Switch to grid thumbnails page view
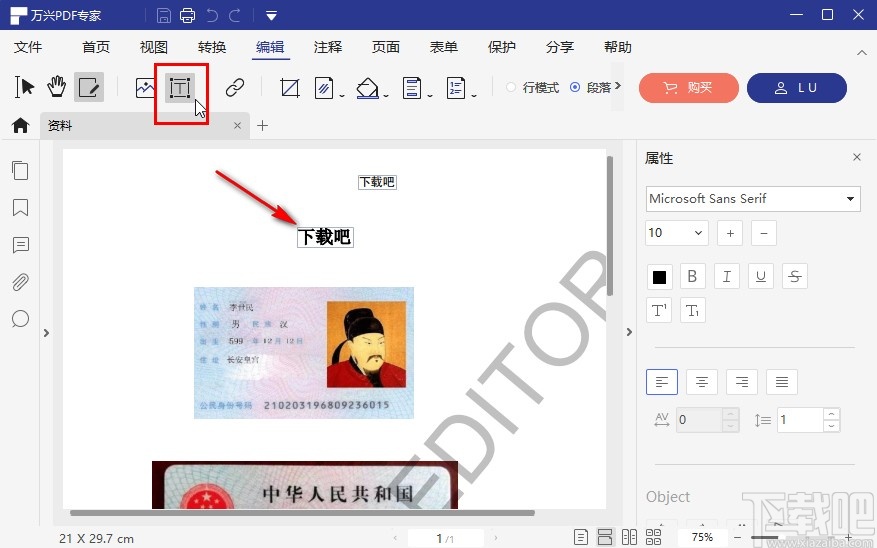 pos(653,537)
